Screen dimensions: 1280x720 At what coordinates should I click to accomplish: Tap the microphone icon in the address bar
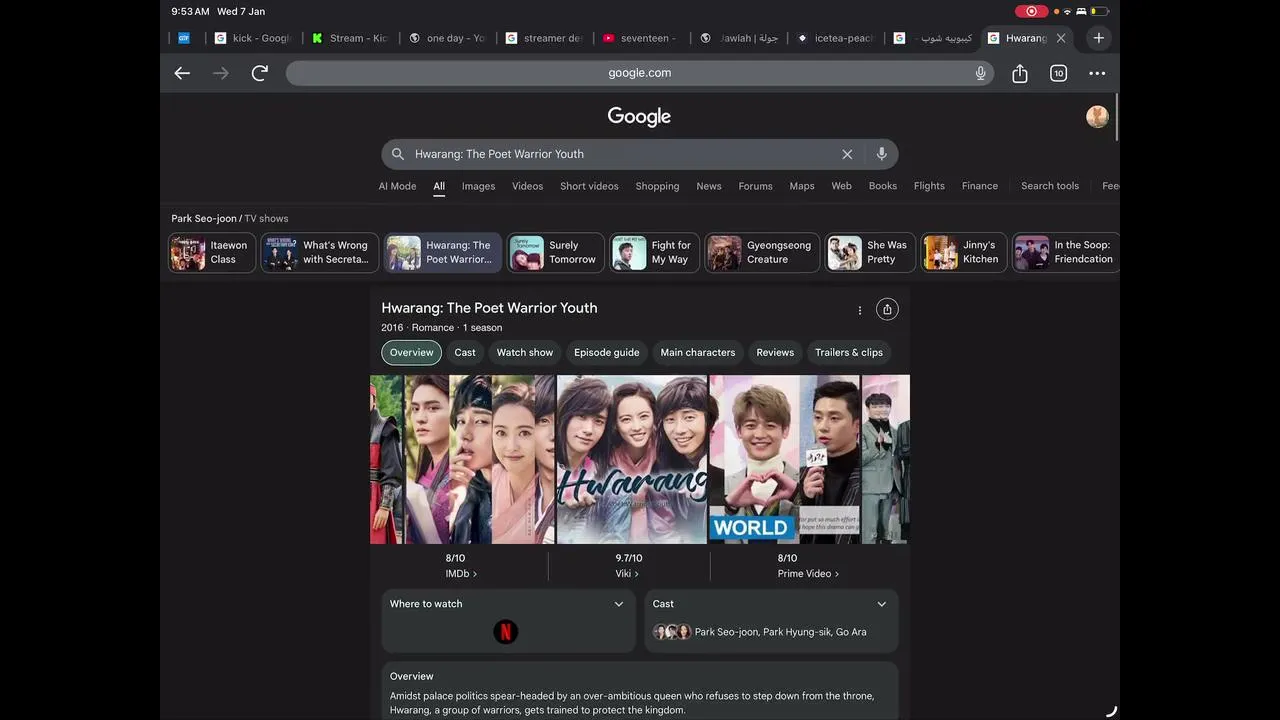click(x=981, y=73)
